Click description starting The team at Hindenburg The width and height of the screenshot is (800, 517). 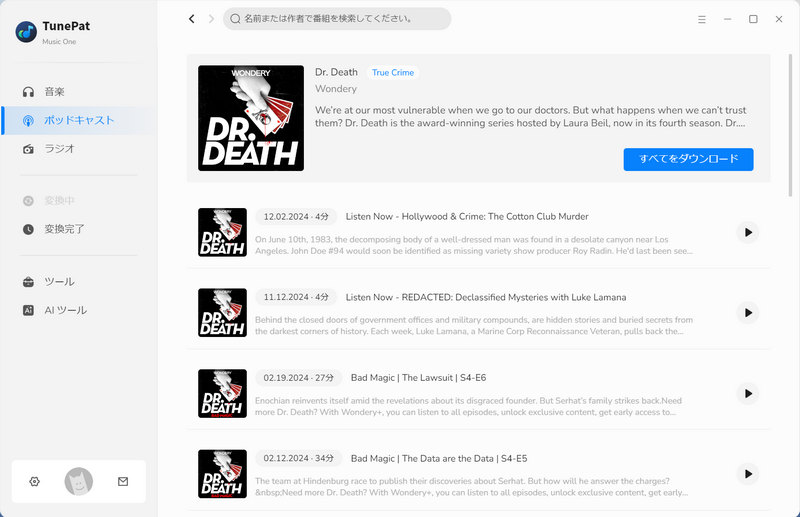472,487
